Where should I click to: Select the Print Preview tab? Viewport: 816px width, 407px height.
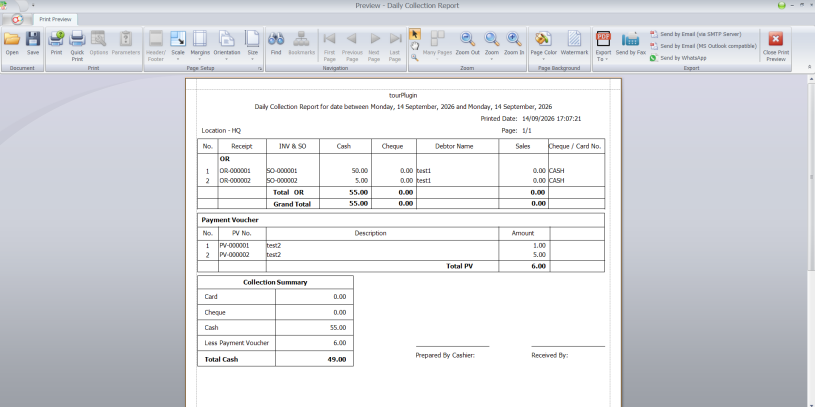pyautogui.click(x=55, y=19)
